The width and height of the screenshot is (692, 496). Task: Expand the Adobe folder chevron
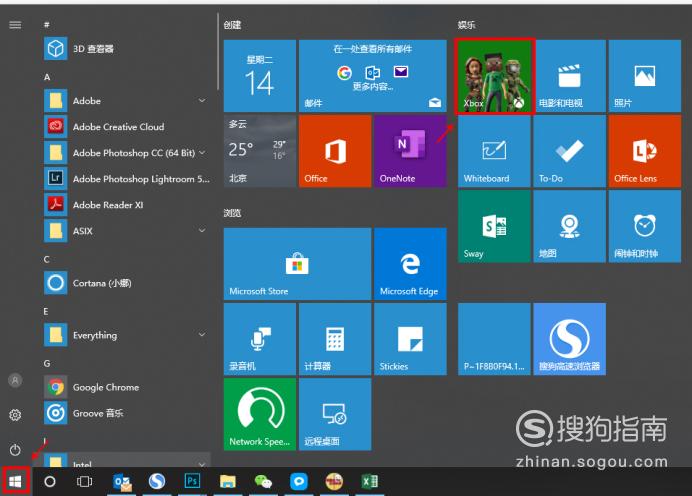[202, 101]
